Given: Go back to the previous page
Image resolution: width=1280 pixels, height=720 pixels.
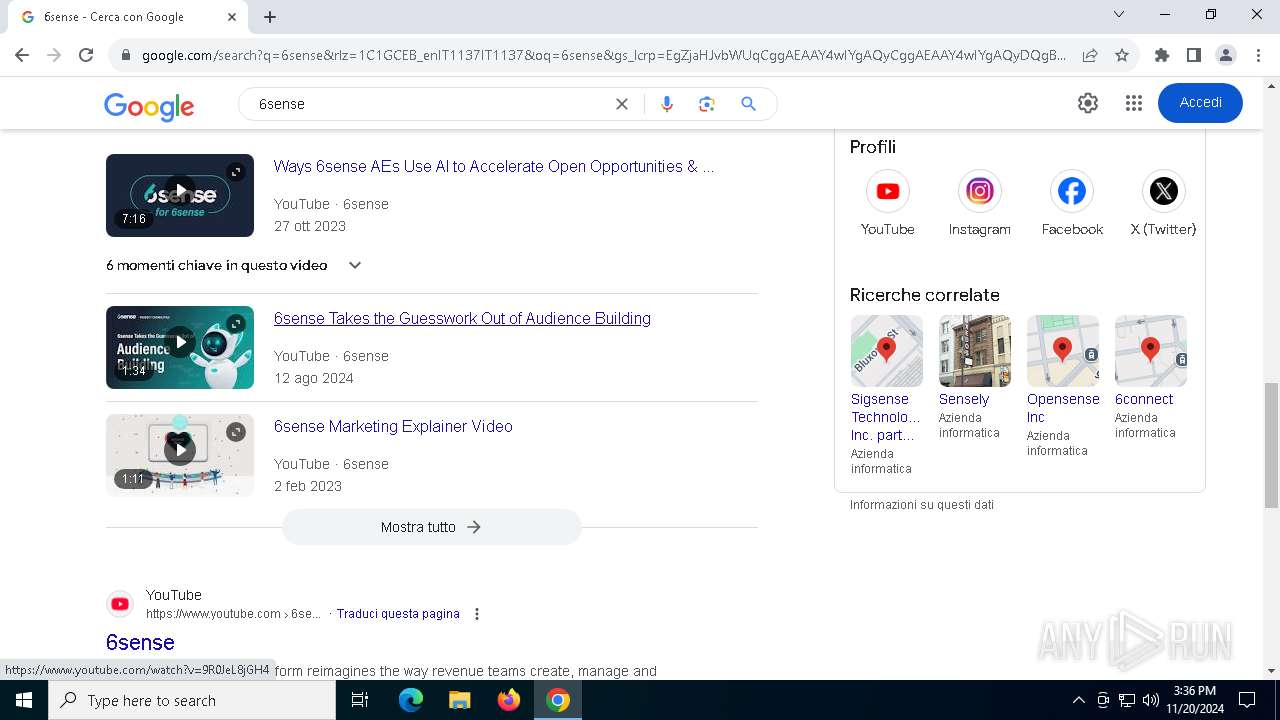Looking at the screenshot, I should coord(22,55).
